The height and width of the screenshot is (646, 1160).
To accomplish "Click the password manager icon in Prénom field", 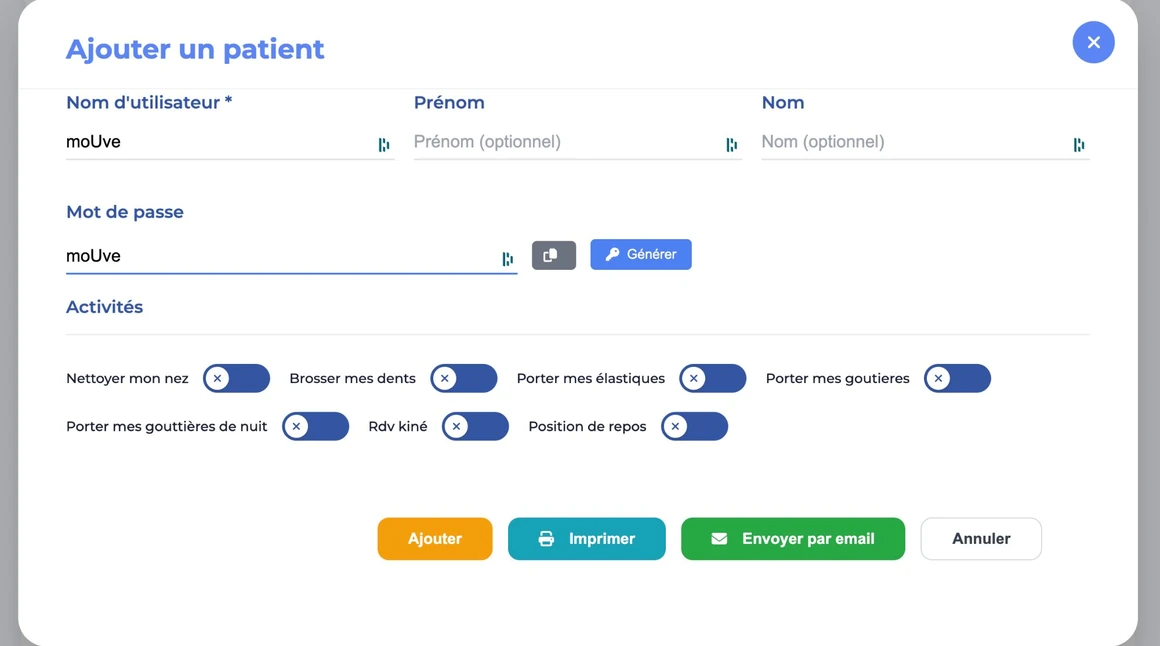I will coord(732,145).
